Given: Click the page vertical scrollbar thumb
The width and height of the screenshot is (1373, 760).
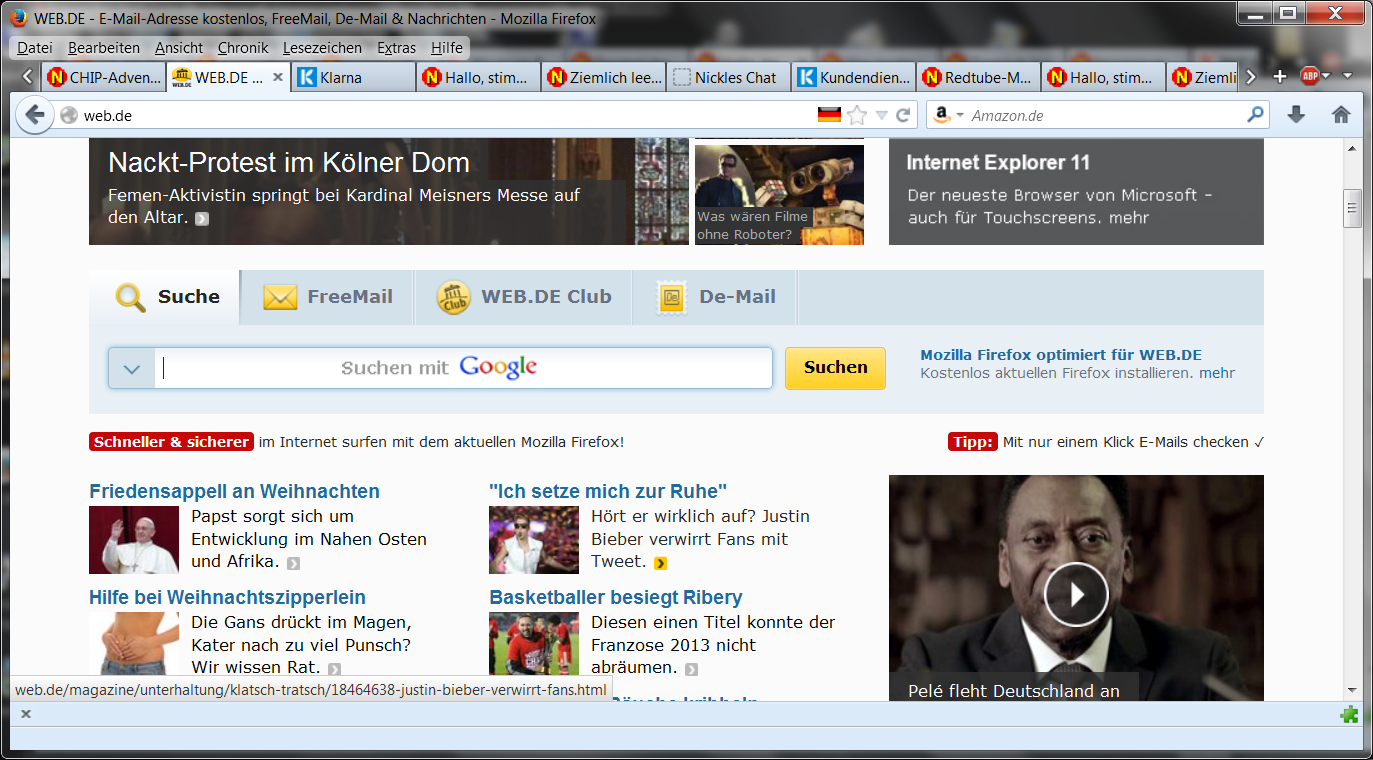Looking at the screenshot, I should coord(1352,209).
